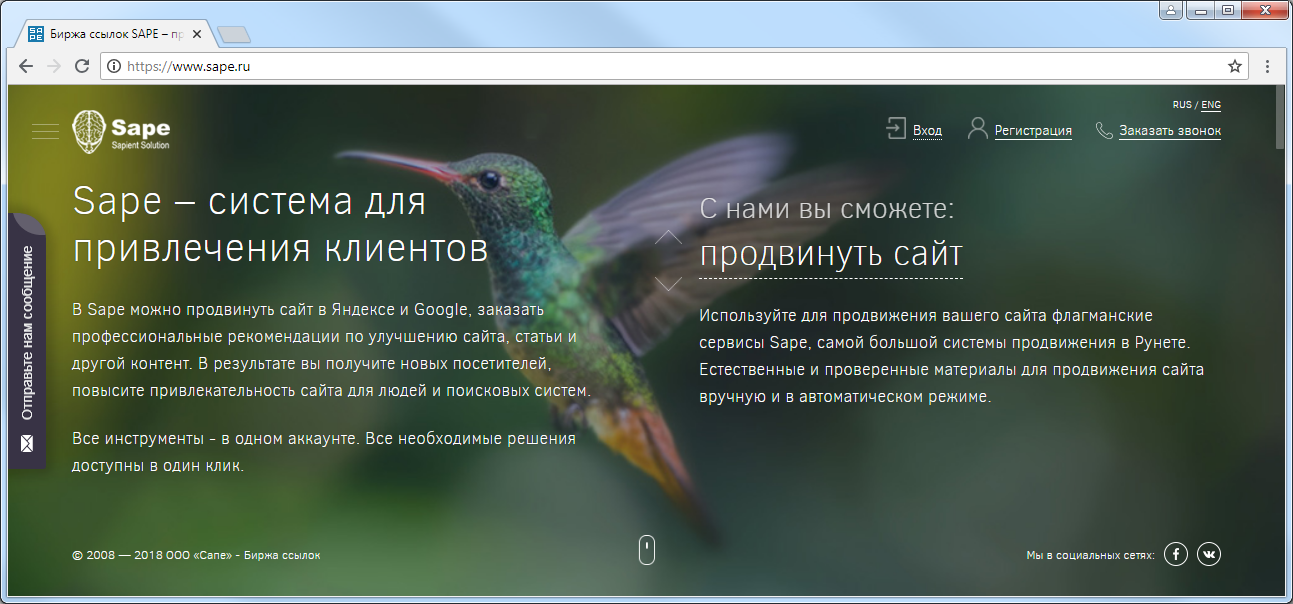The width and height of the screenshot is (1293, 604).
Task: Click the site info icon in the address bar
Action: pos(114,66)
